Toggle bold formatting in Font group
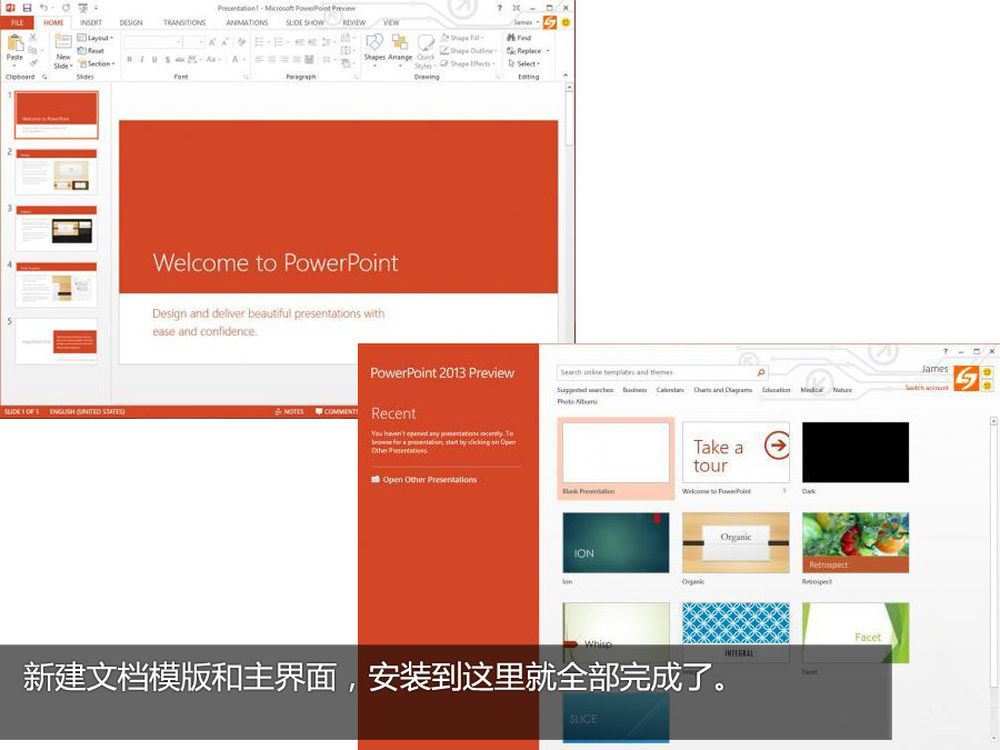Screen dimensions: 1000x750 [x=129, y=60]
